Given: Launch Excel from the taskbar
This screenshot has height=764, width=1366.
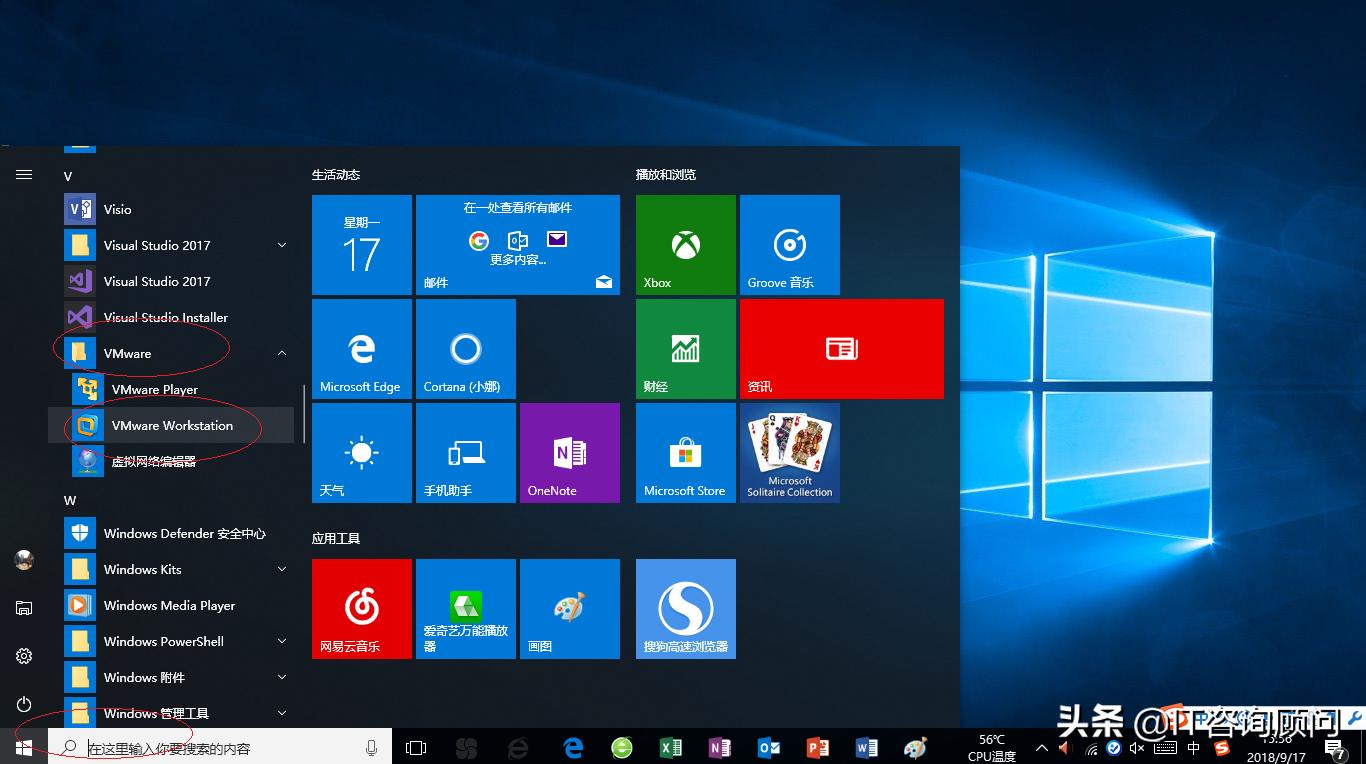Looking at the screenshot, I should tap(671, 747).
